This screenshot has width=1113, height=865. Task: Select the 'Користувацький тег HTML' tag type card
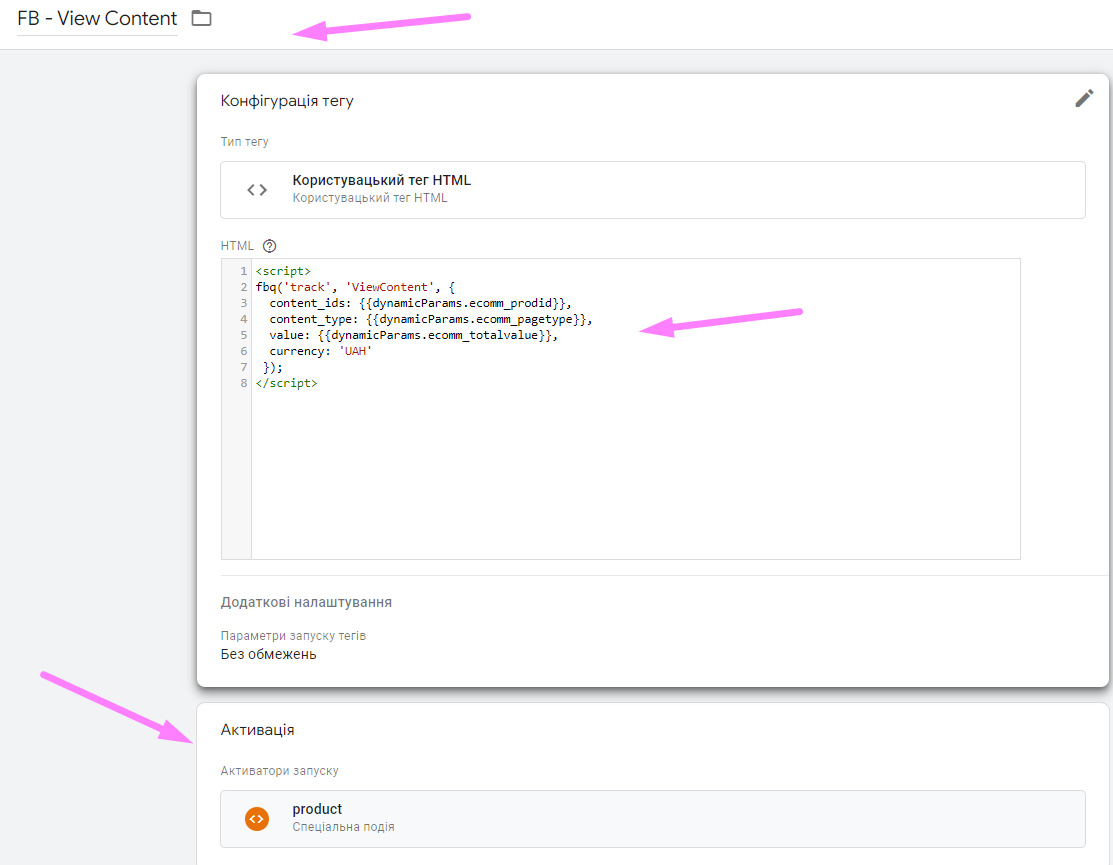652,190
